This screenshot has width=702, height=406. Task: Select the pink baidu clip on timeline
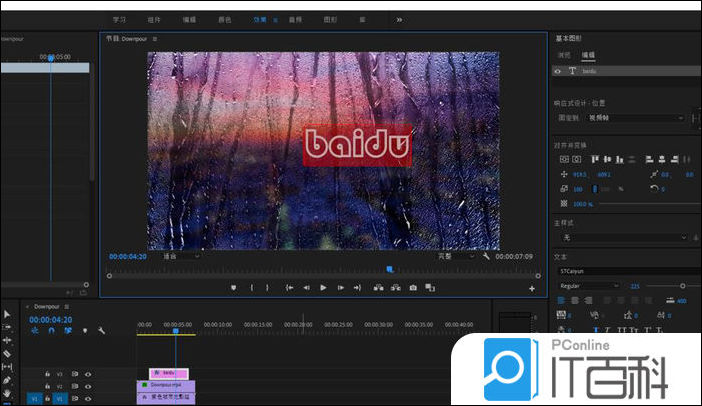pyautogui.click(x=168, y=373)
